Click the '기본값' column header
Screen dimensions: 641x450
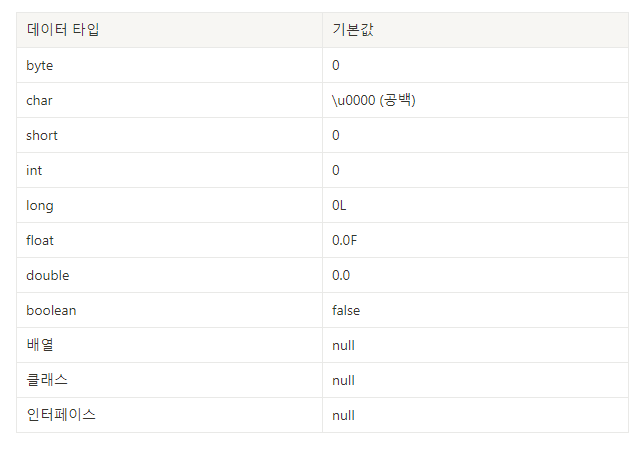(x=475, y=30)
